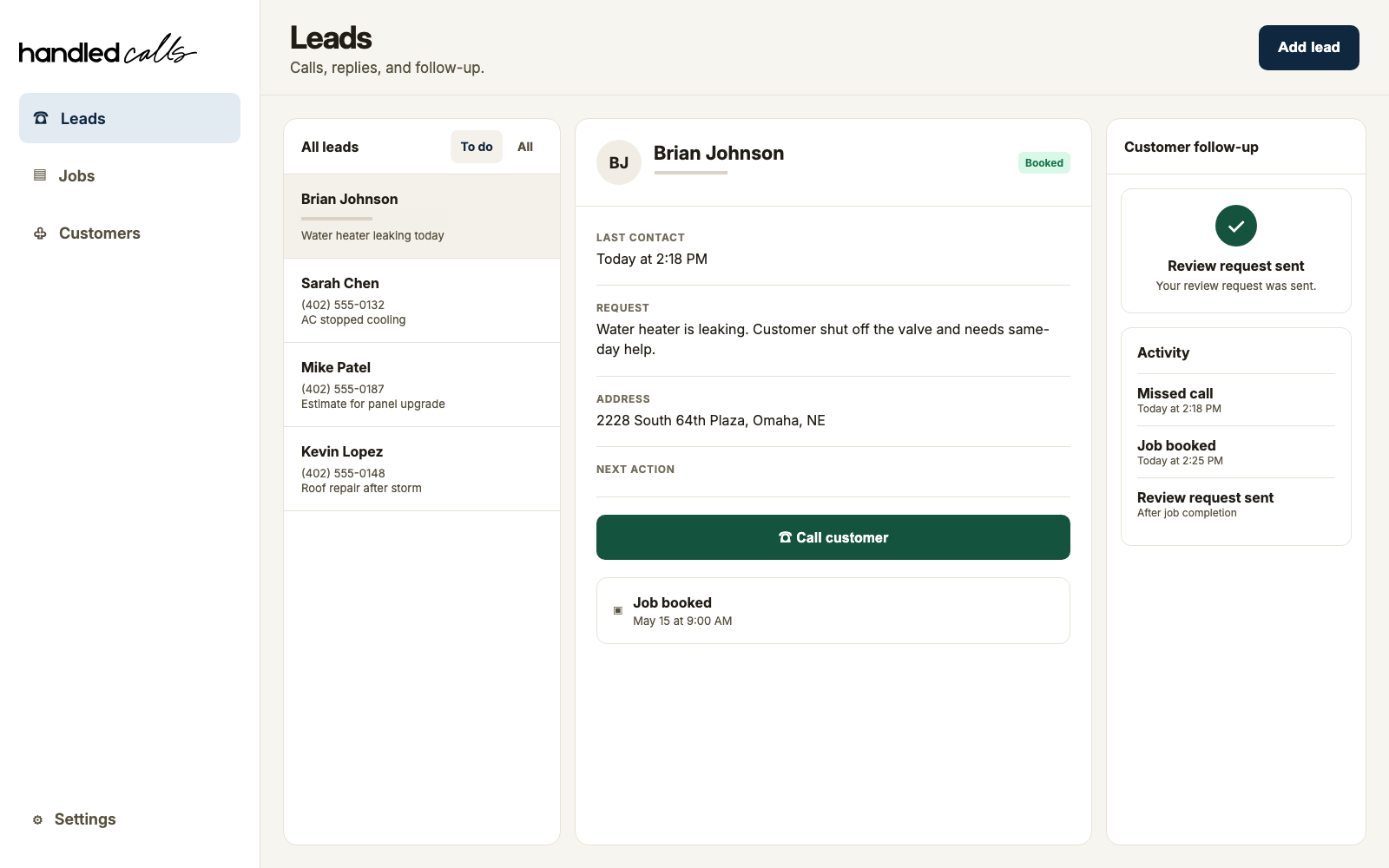
Task: Click Roof repair after storm text
Action: point(361,488)
